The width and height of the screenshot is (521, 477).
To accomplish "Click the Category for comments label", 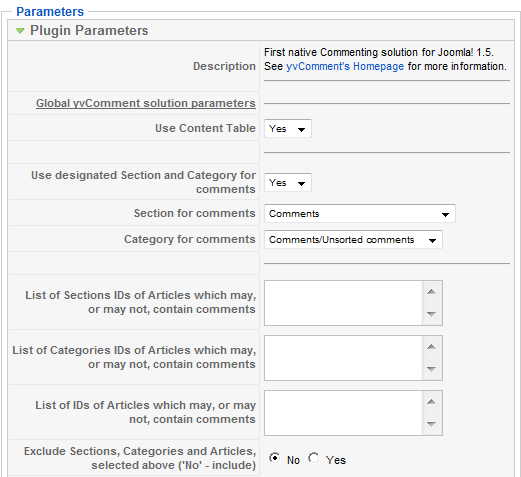I will click(190, 239).
